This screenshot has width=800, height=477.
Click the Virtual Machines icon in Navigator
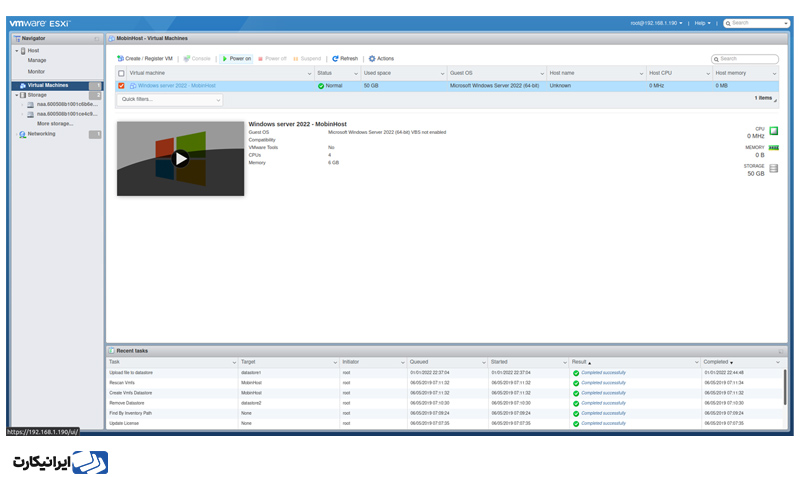[x=22, y=86]
